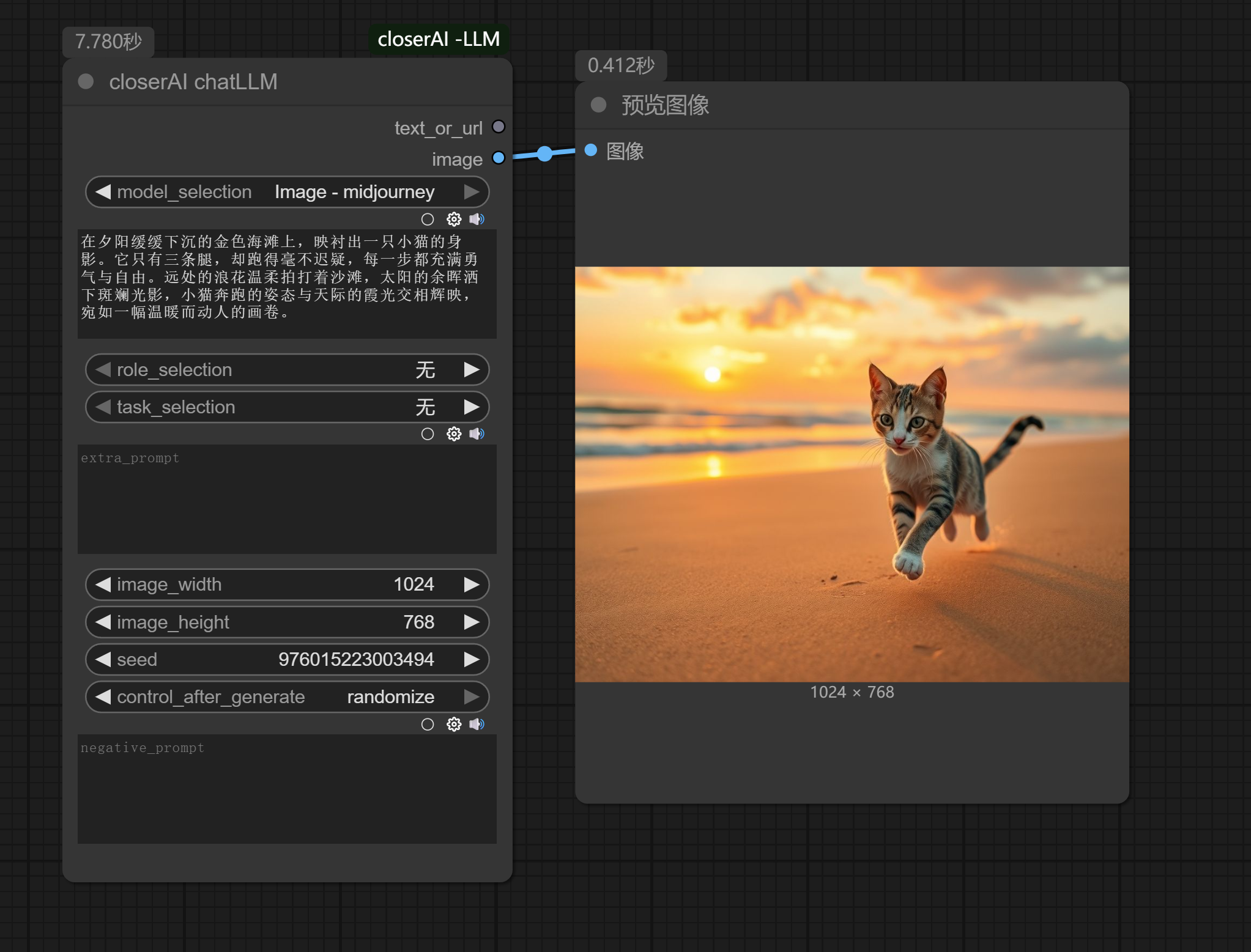Click the speaker icon above extra_prompt box
The height and width of the screenshot is (952, 1251).
(477, 434)
